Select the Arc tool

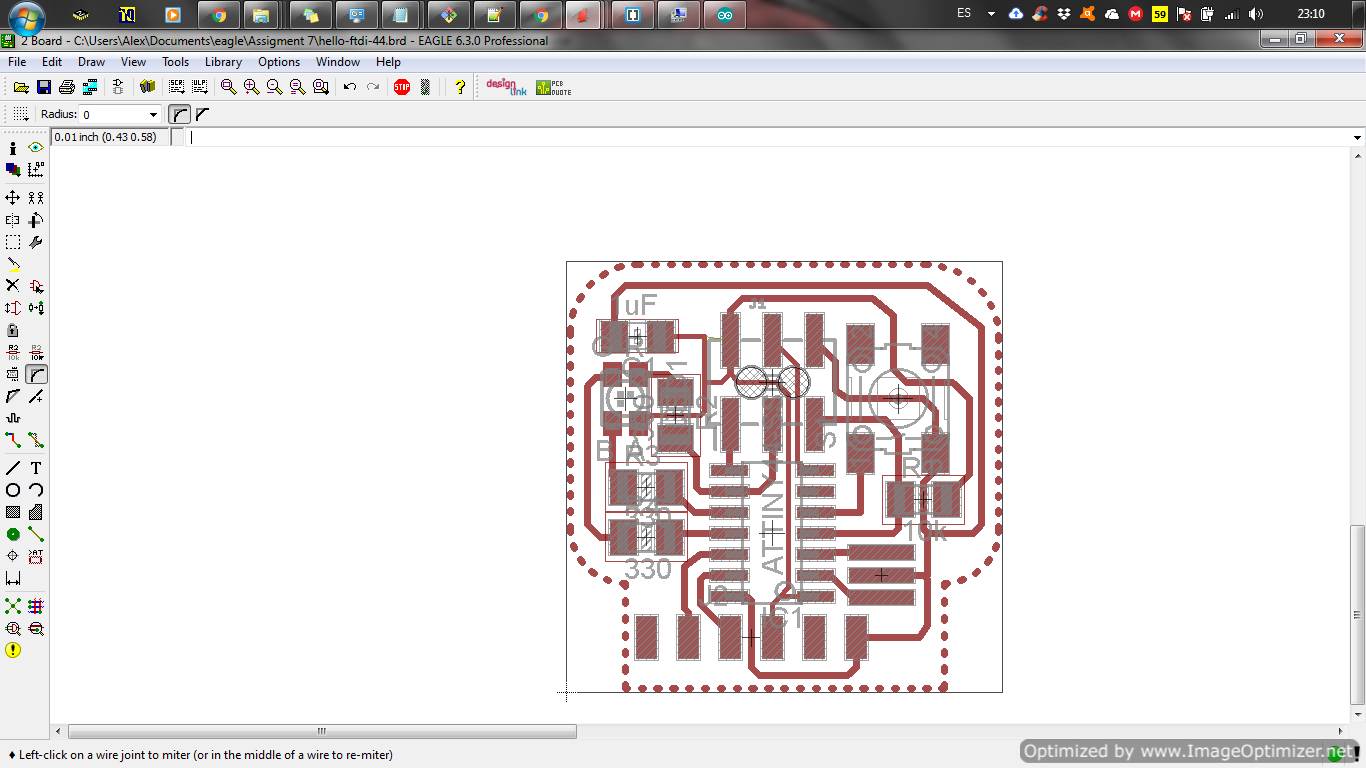[x=36, y=490]
